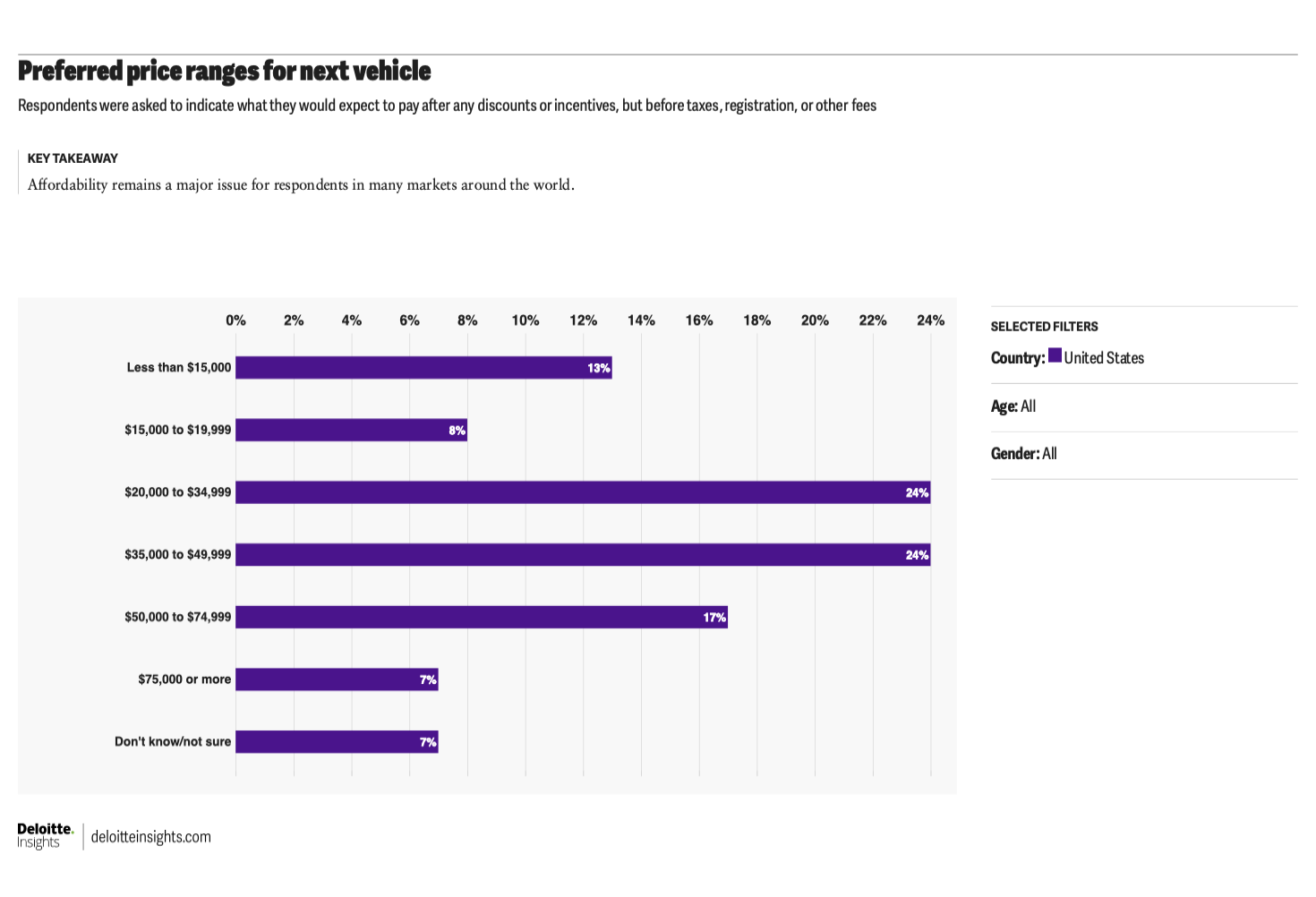Click the $15,000 to $19,999 bar

click(x=349, y=431)
